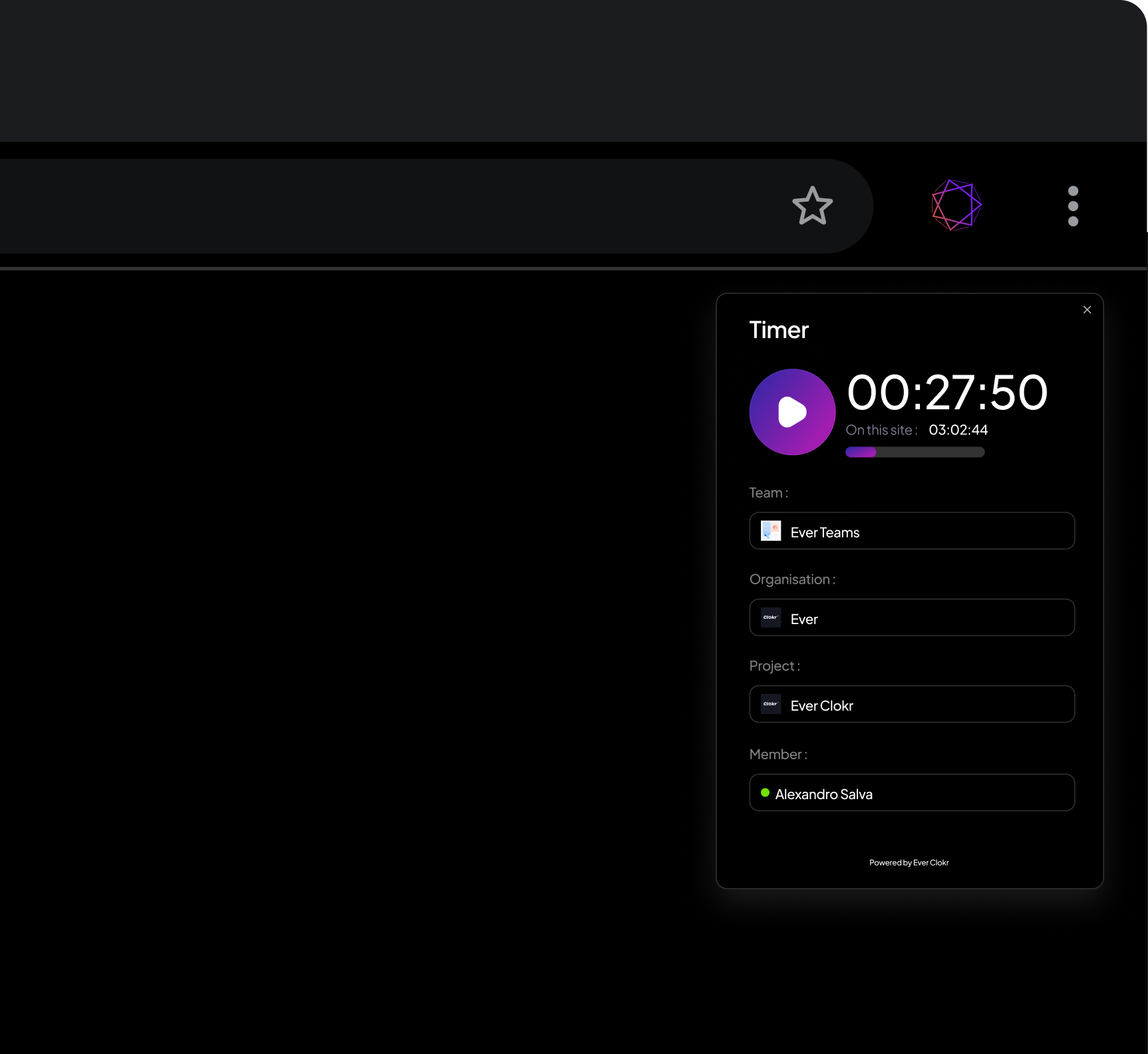1148x1054 pixels.
Task: Click the "Organisation :" label
Action: [x=793, y=580]
